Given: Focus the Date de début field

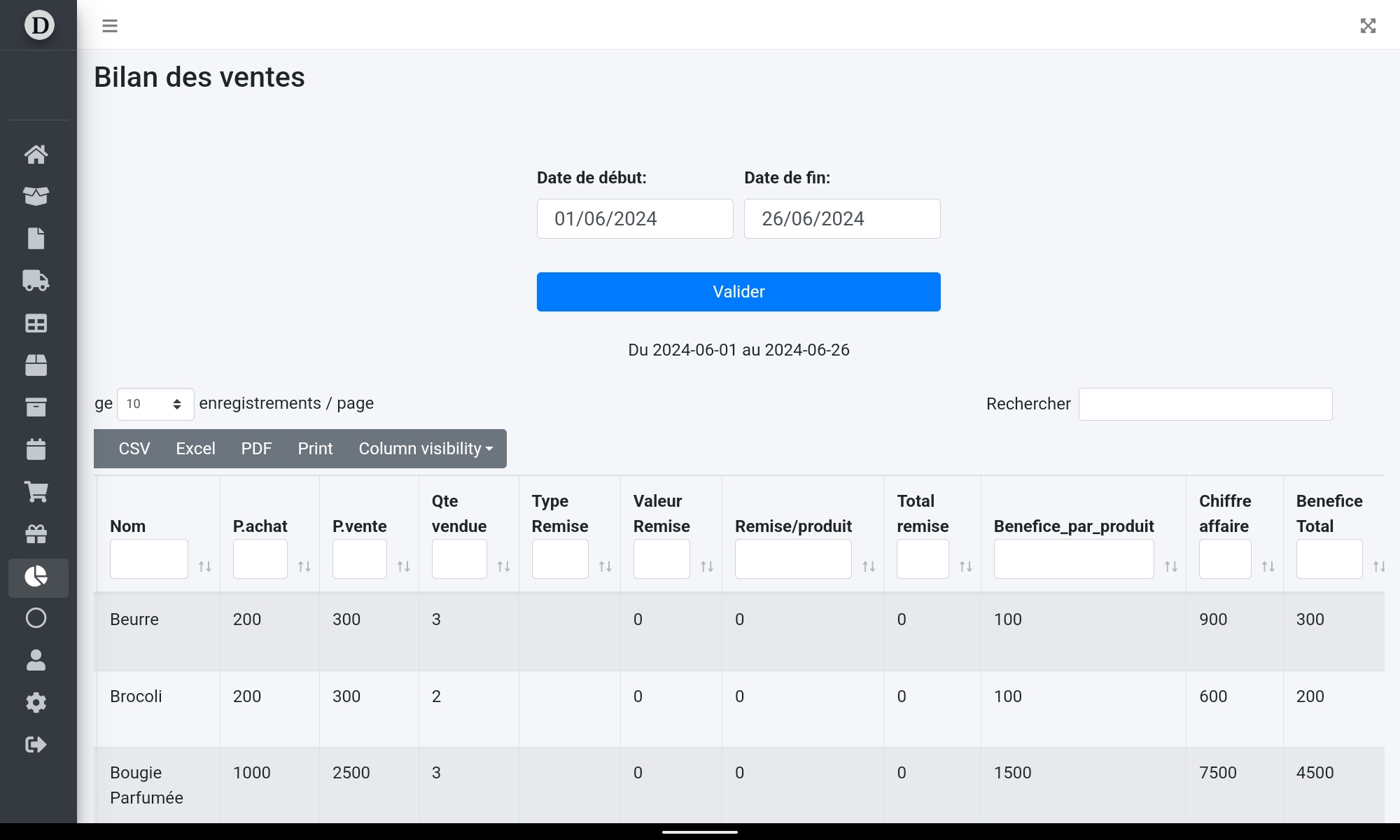Looking at the screenshot, I should pyautogui.click(x=634, y=219).
